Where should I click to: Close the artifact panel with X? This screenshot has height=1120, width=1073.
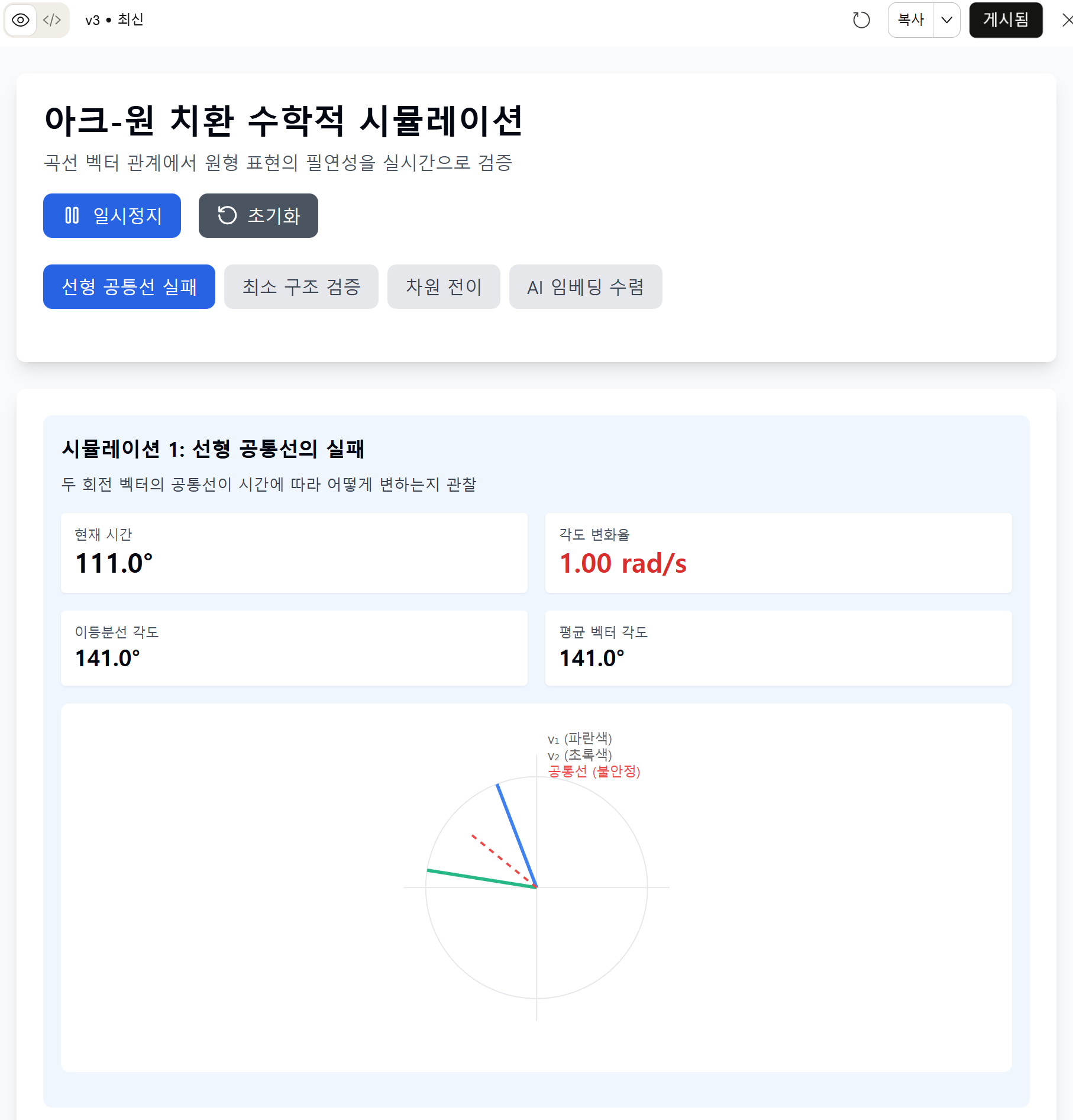click(x=1066, y=20)
